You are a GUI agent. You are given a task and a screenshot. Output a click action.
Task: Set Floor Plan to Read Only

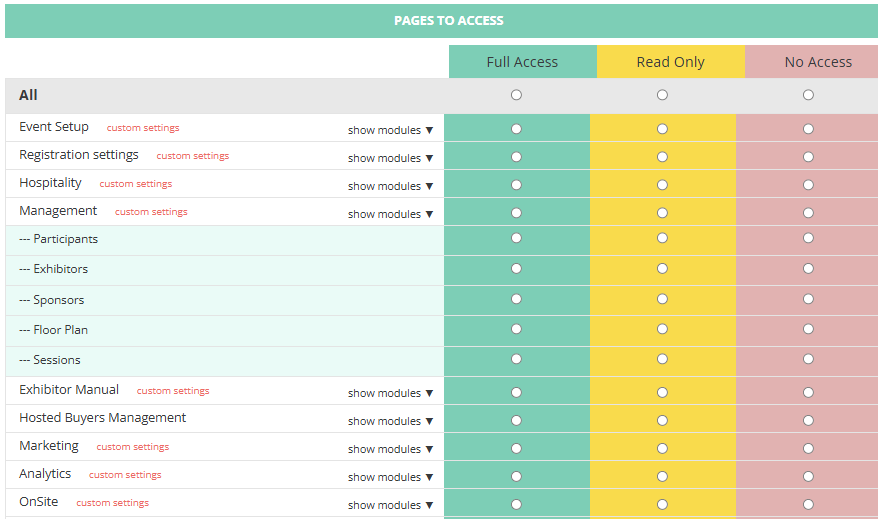pos(662,328)
